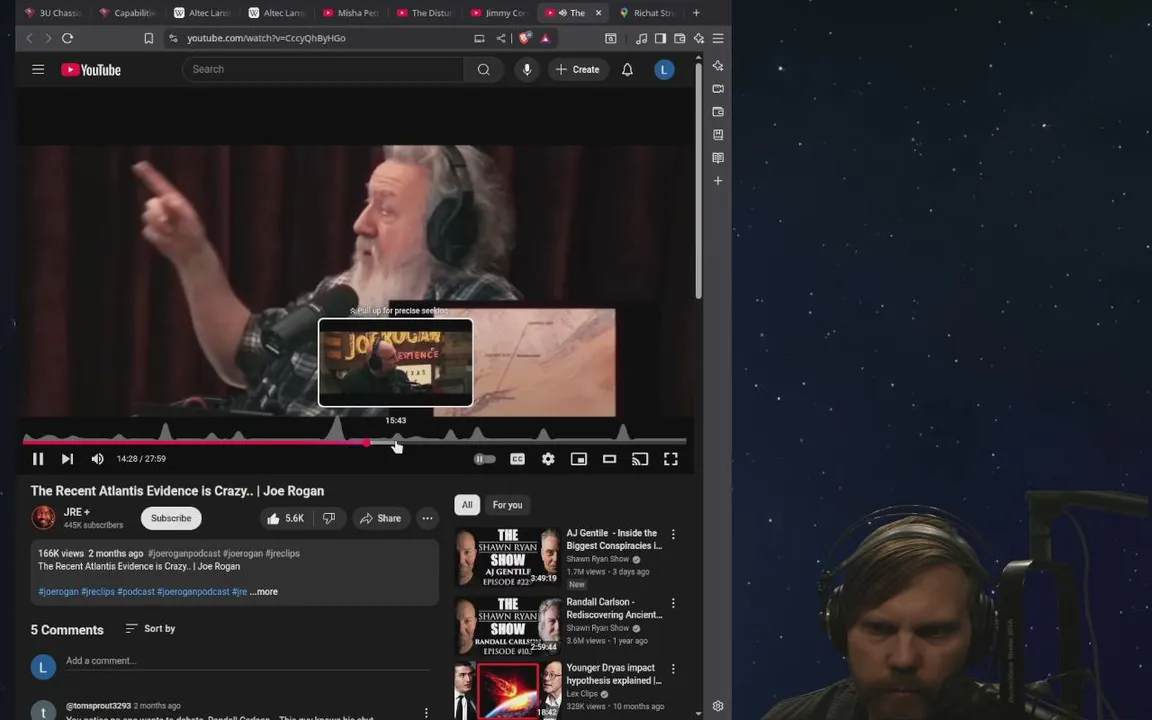Viewport: 1152px width, 720px height.
Task: Cast video with Play on TV icon
Action: coord(640,459)
